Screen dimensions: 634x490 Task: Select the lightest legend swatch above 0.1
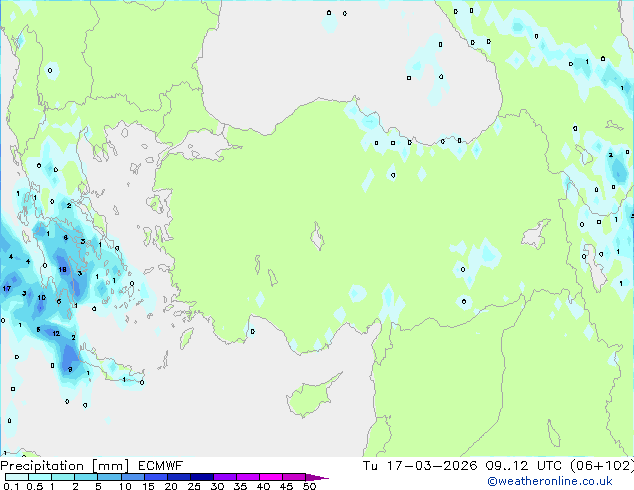17,477
